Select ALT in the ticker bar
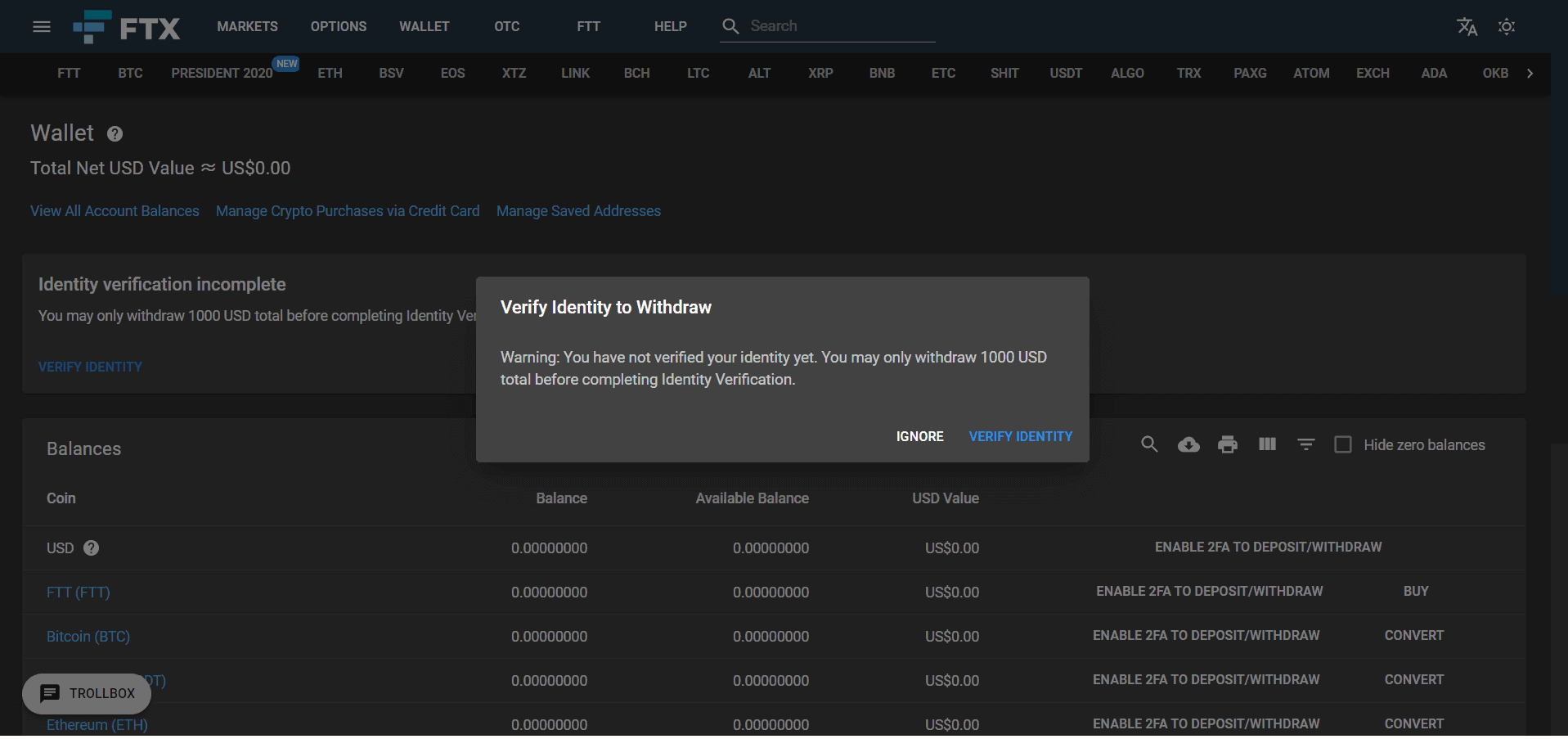This screenshot has height=739, width=1568. point(759,74)
